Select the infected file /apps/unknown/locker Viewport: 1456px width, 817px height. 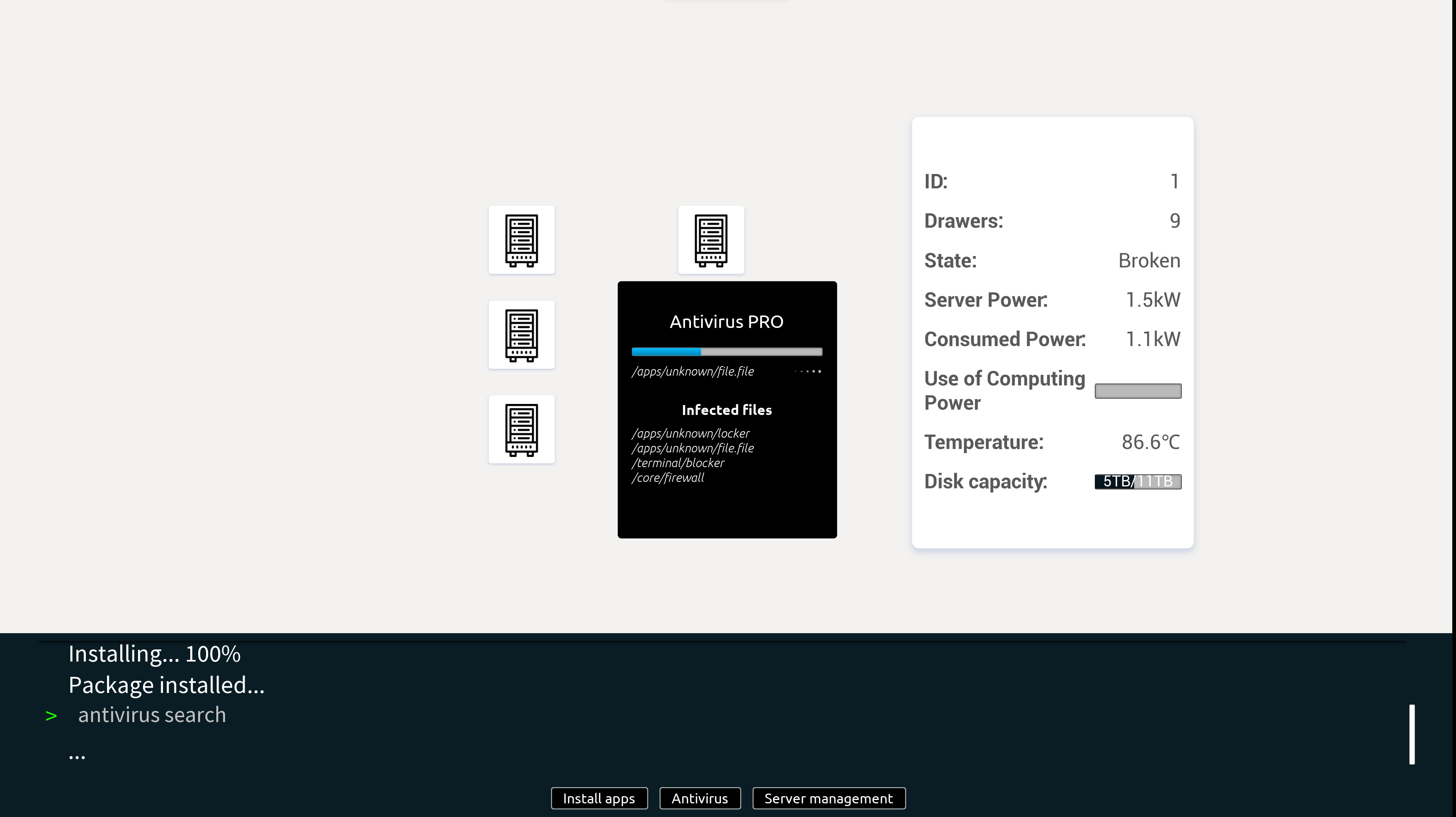[x=691, y=433]
